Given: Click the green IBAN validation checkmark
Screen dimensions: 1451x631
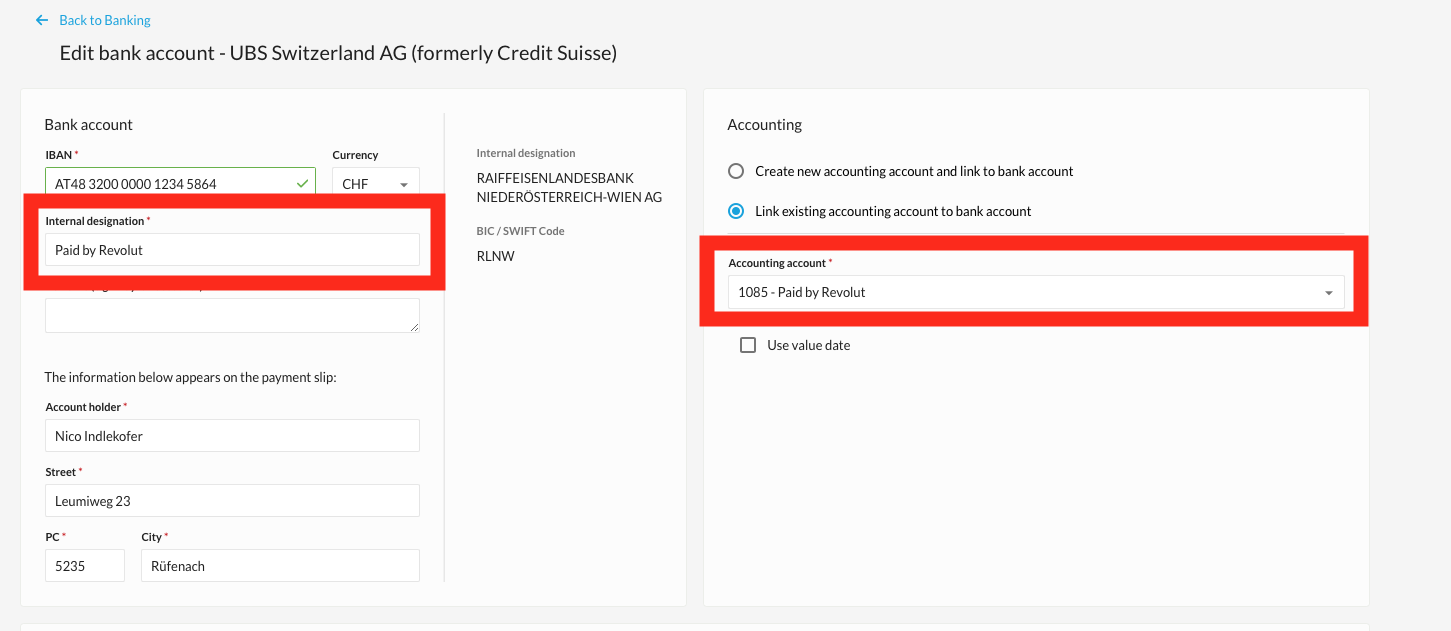Looking at the screenshot, I should pyautogui.click(x=303, y=184).
